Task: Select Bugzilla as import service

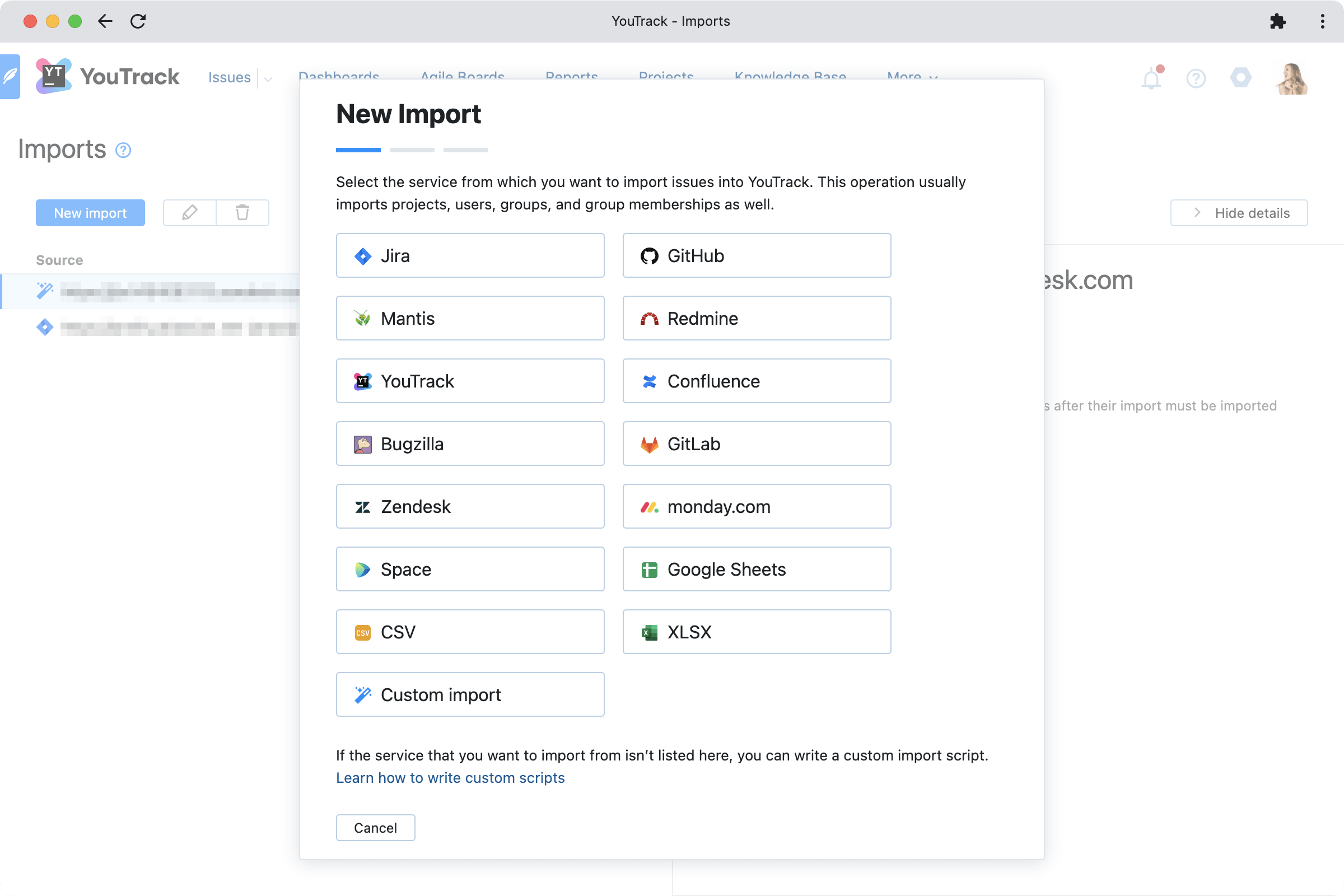Action: [470, 444]
